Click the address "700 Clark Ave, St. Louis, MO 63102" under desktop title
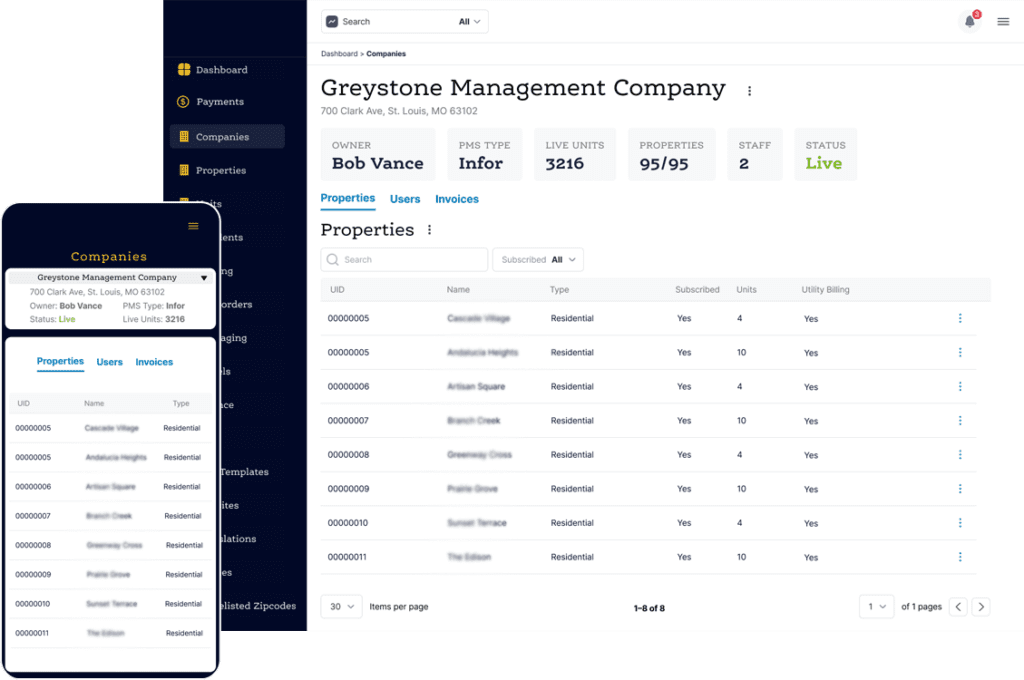 coord(399,111)
